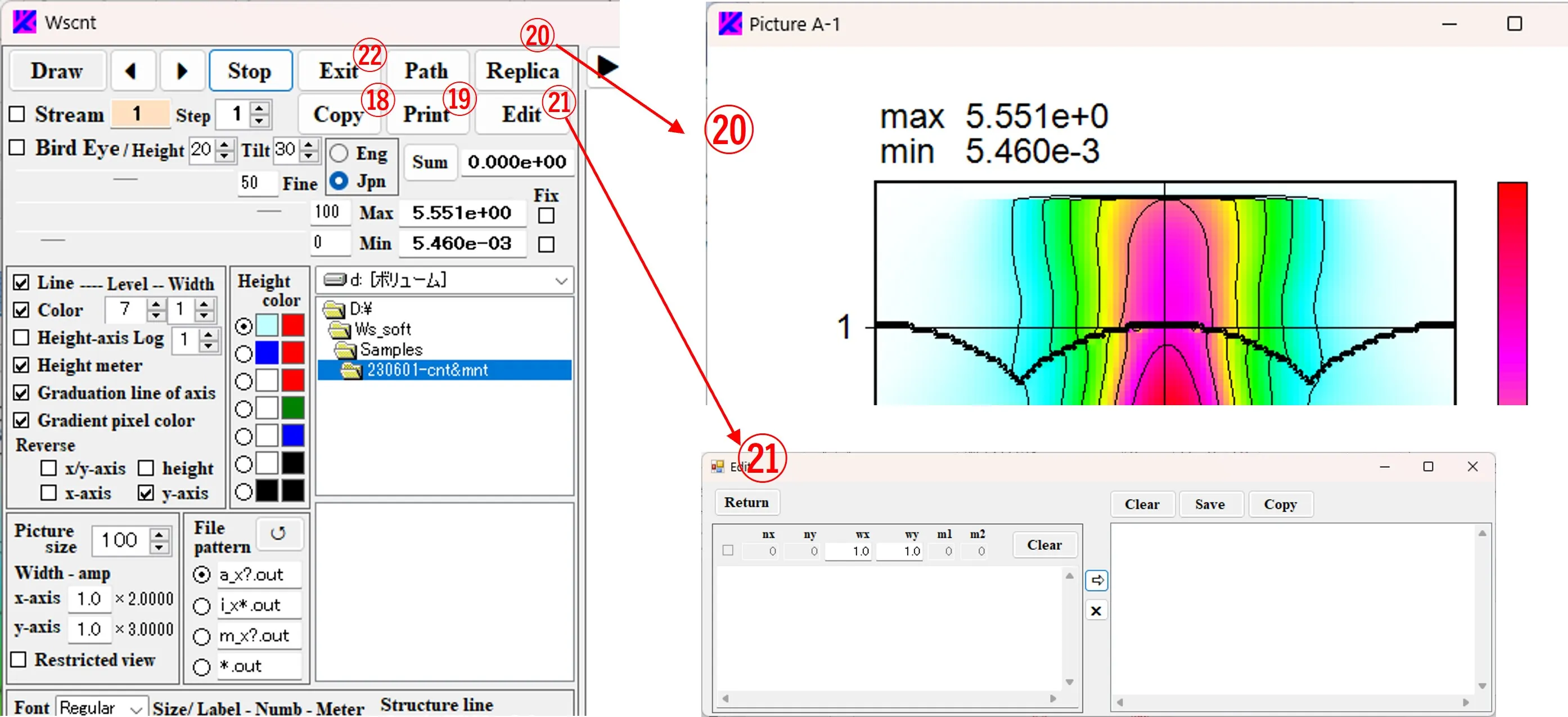Open the D:¥ folder icon
This screenshot has width=1568, height=717.
pyautogui.click(x=334, y=310)
